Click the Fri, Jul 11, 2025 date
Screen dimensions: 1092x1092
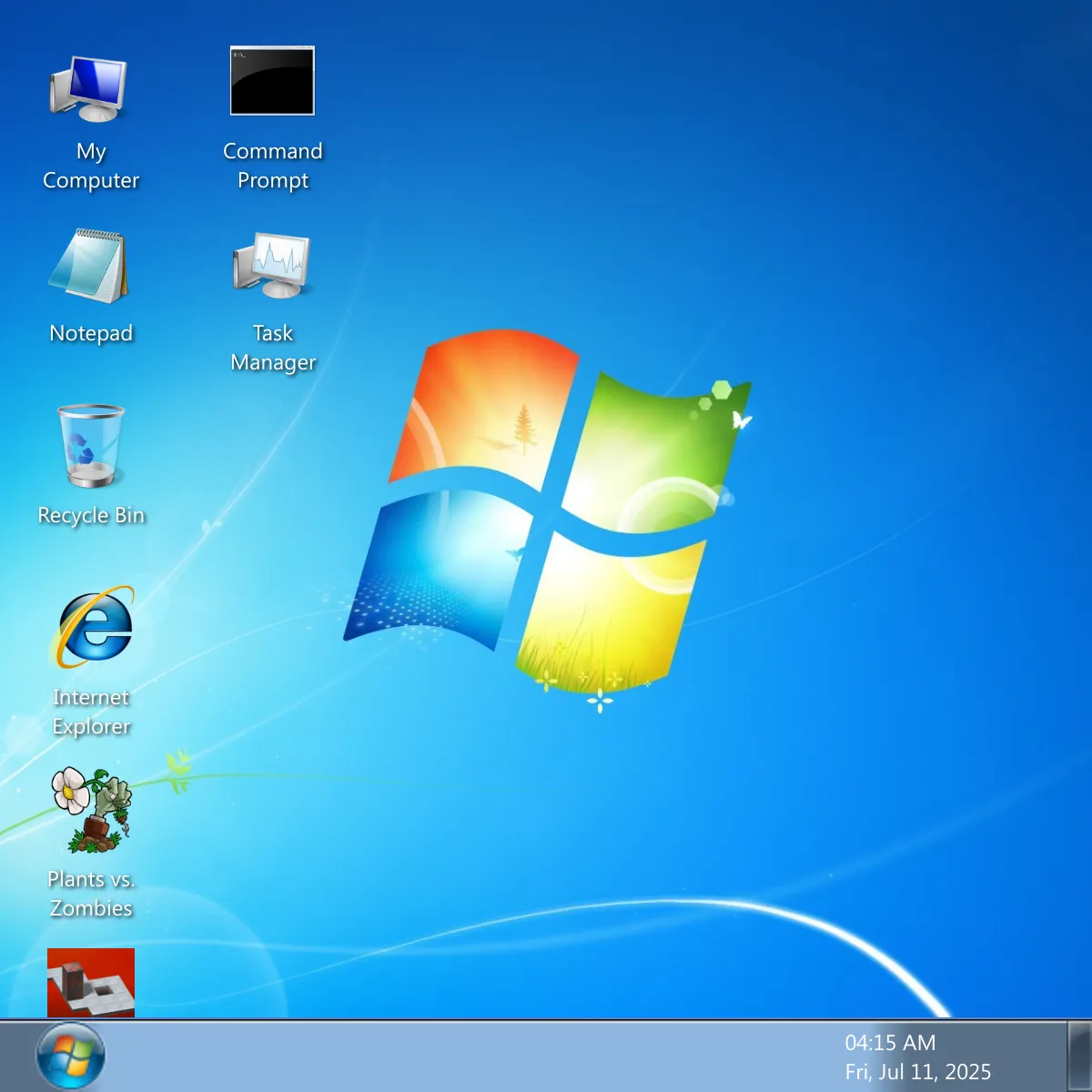pyautogui.click(x=917, y=1072)
